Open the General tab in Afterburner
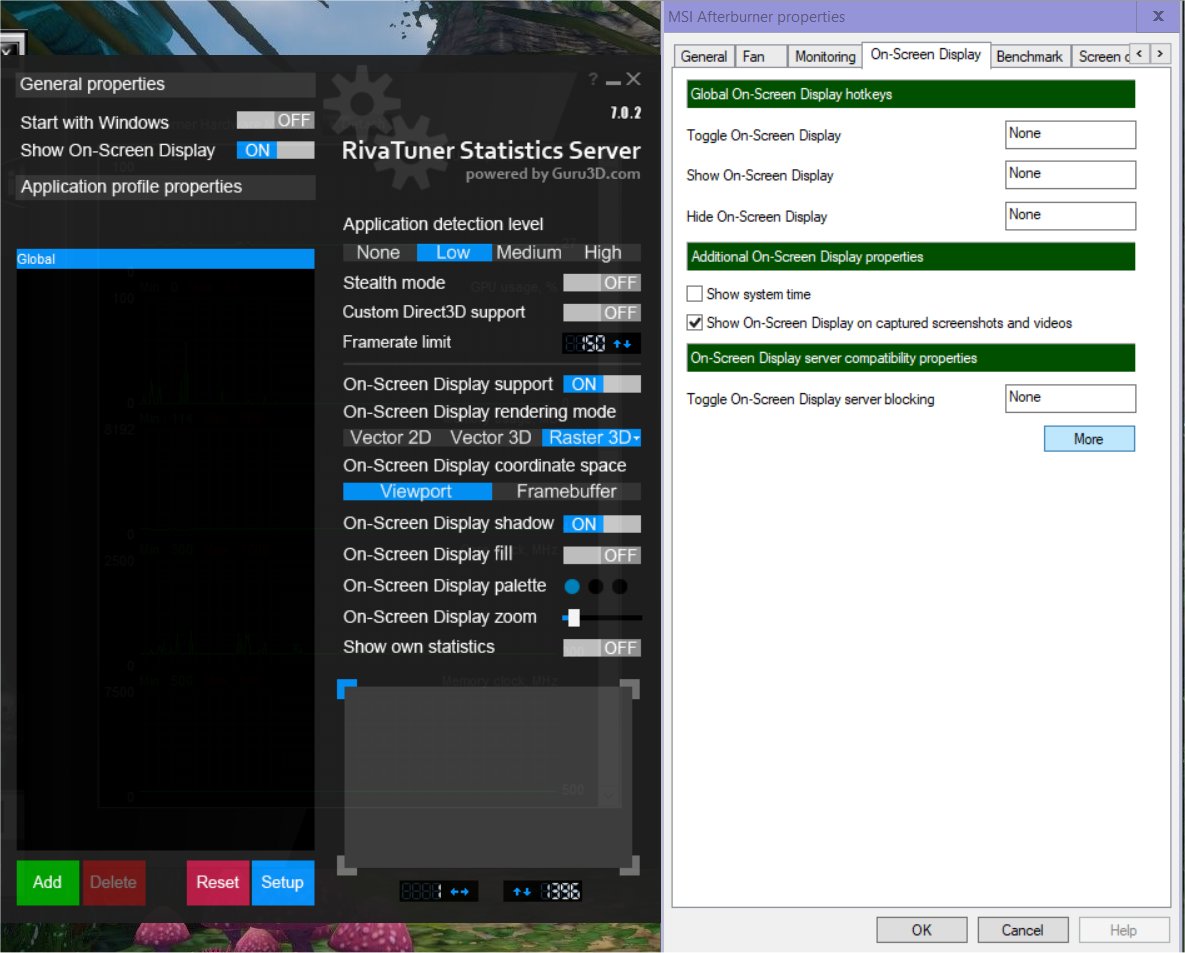Image resolution: width=1185 pixels, height=953 pixels. [704, 57]
